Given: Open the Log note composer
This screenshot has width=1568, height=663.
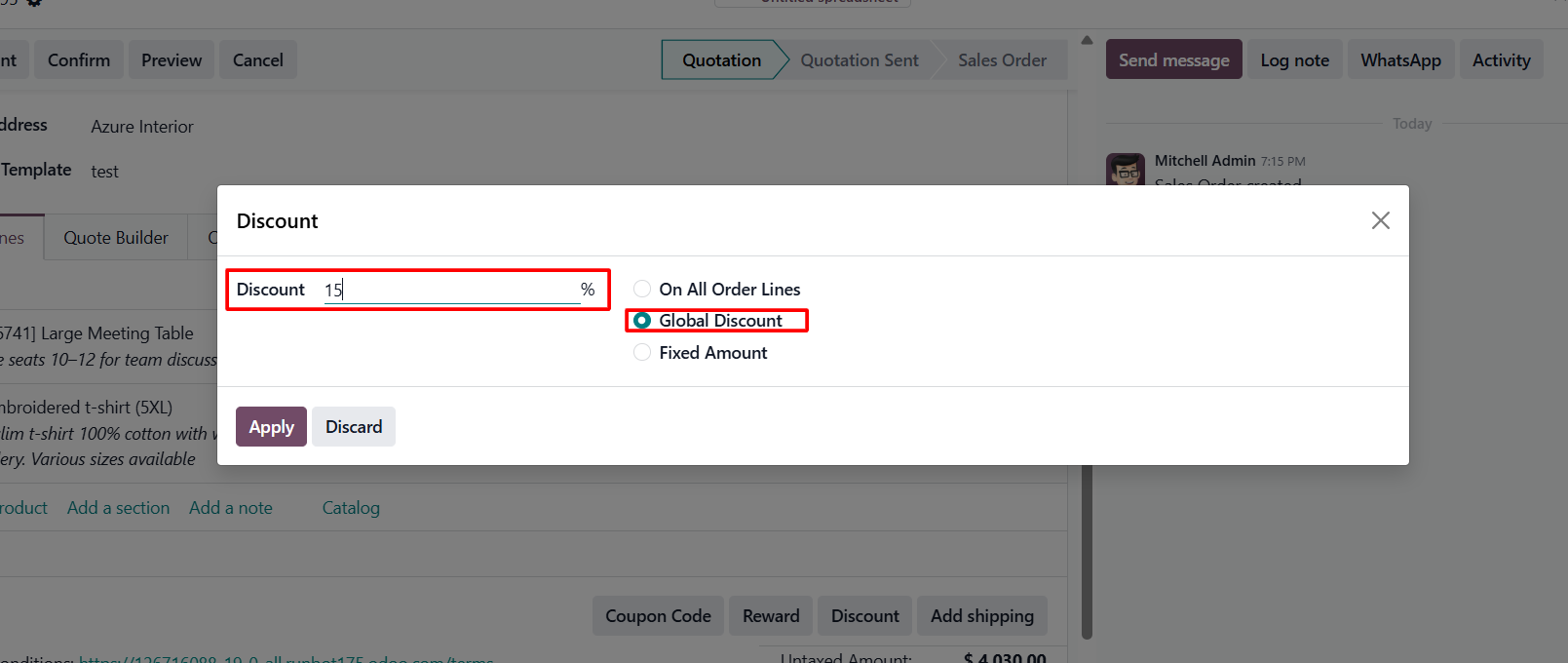Looking at the screenshot, I should coord(1294,59).
